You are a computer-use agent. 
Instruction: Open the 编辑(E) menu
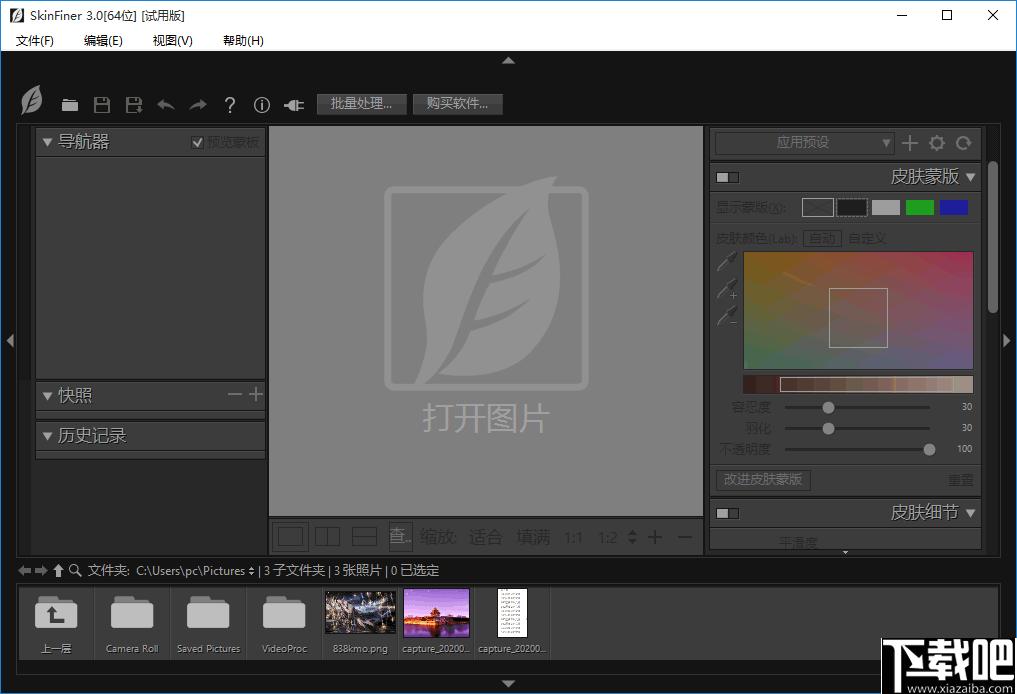tap(103, 40)
